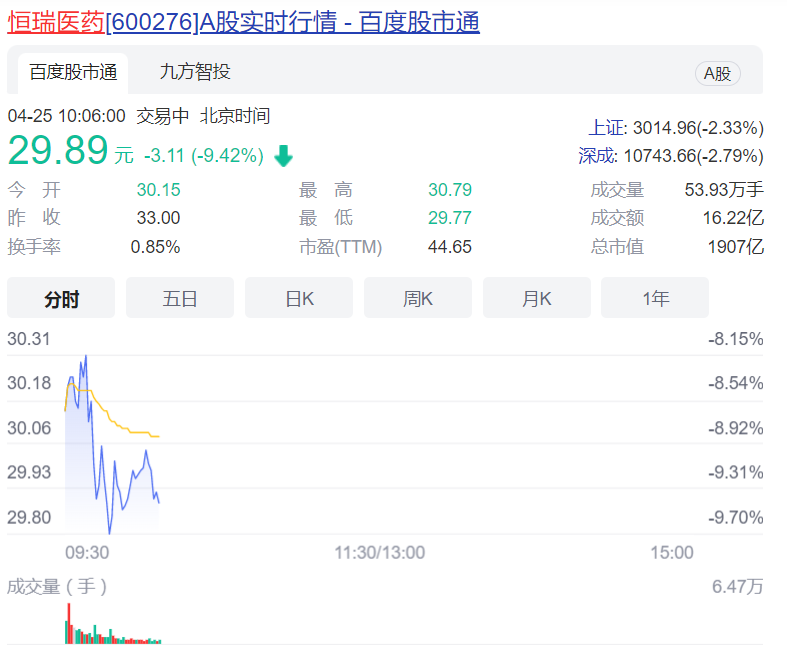Click the A股 market badge
This screenshot has height=656, width=787.
pos(717,73)
